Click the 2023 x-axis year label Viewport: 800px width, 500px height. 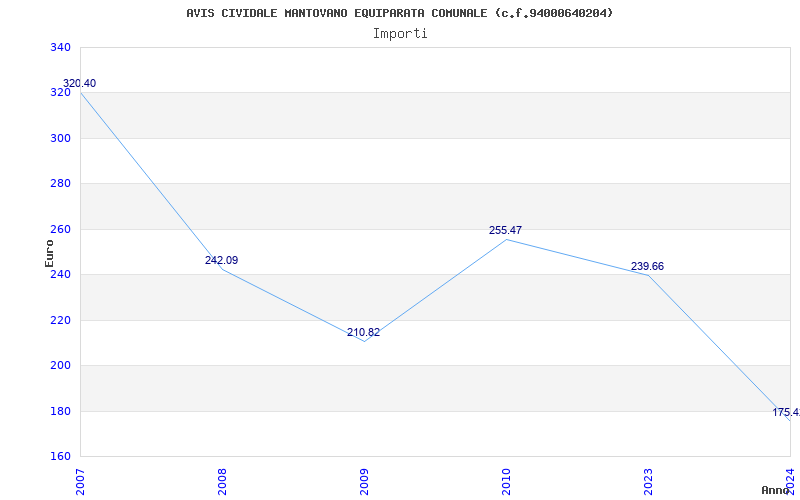coord(648,482)
